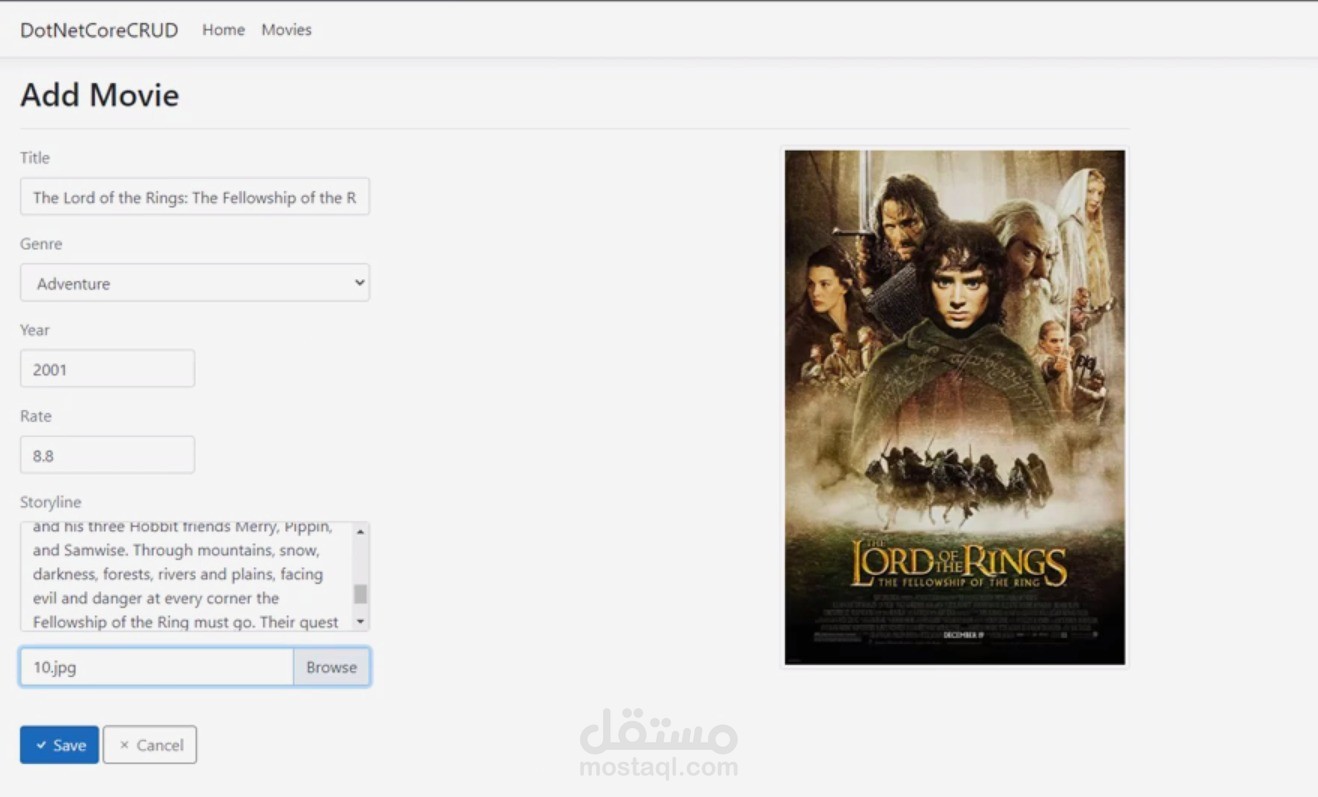
Task: Click the 'Storyline' field label
Action: click(51, 502)
